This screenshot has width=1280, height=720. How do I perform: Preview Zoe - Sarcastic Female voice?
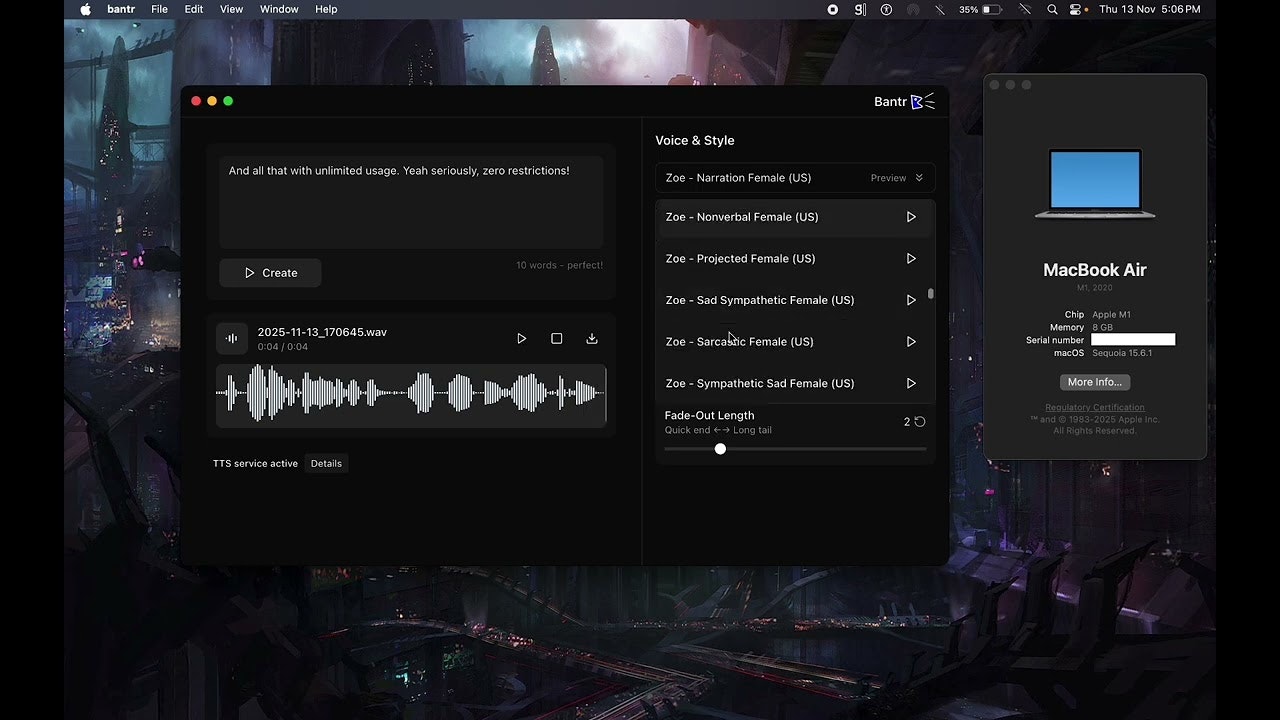911,342
